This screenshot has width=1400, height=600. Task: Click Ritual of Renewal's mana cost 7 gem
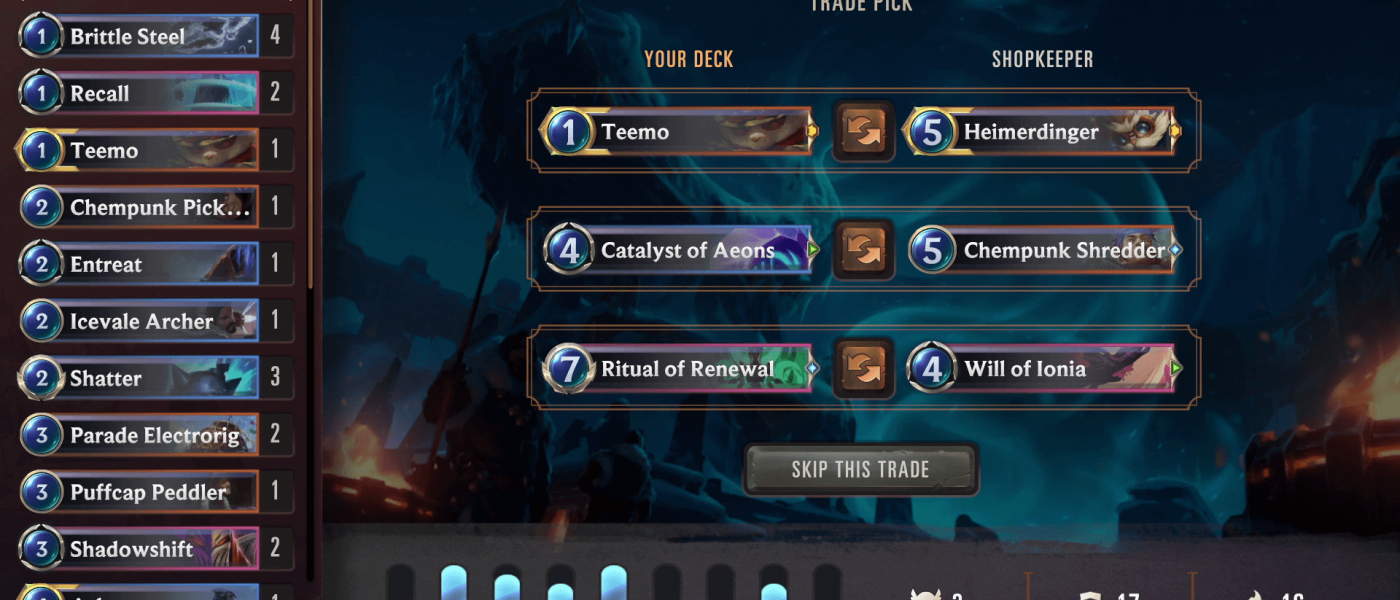click(568, 369)
